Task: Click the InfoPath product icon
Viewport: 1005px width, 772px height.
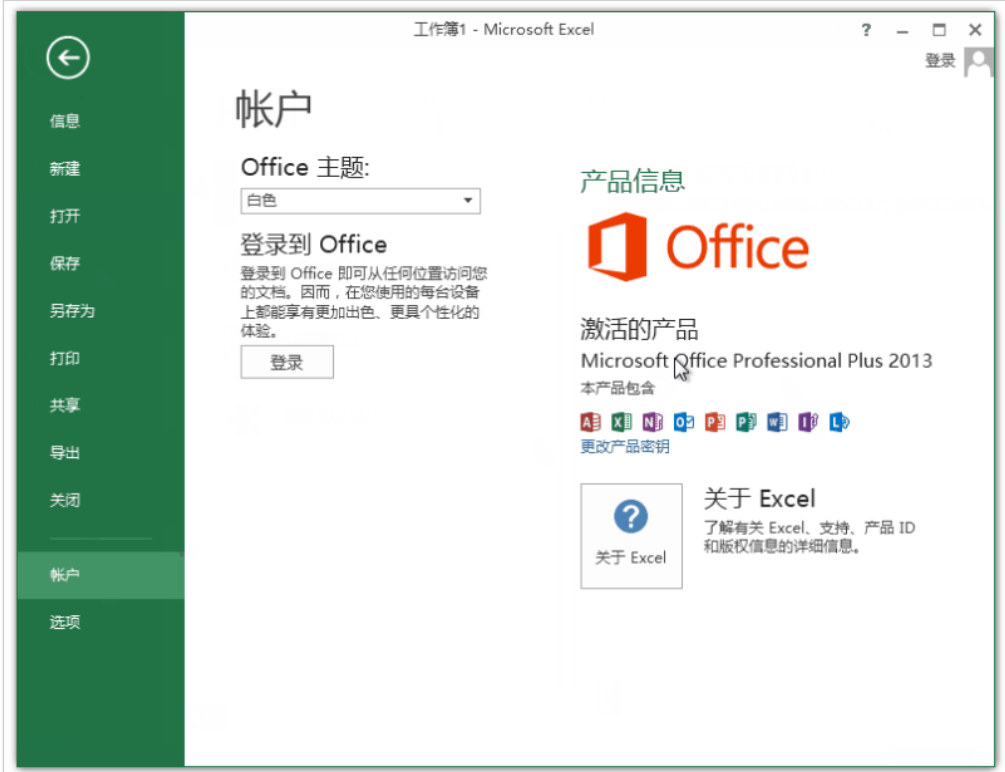Action: point(808,422)
